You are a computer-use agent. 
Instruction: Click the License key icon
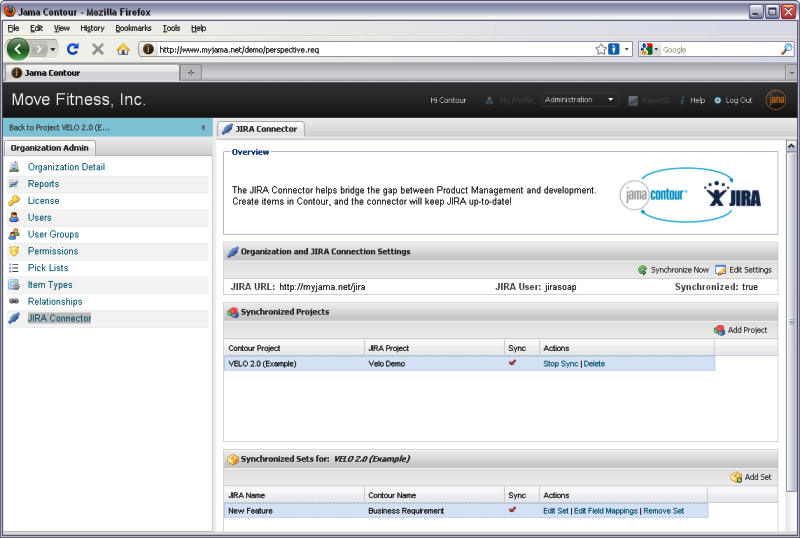[14, 200]
